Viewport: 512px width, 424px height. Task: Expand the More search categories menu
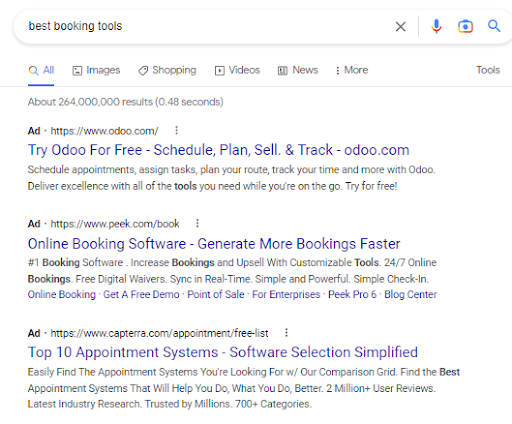coord(352,70)
